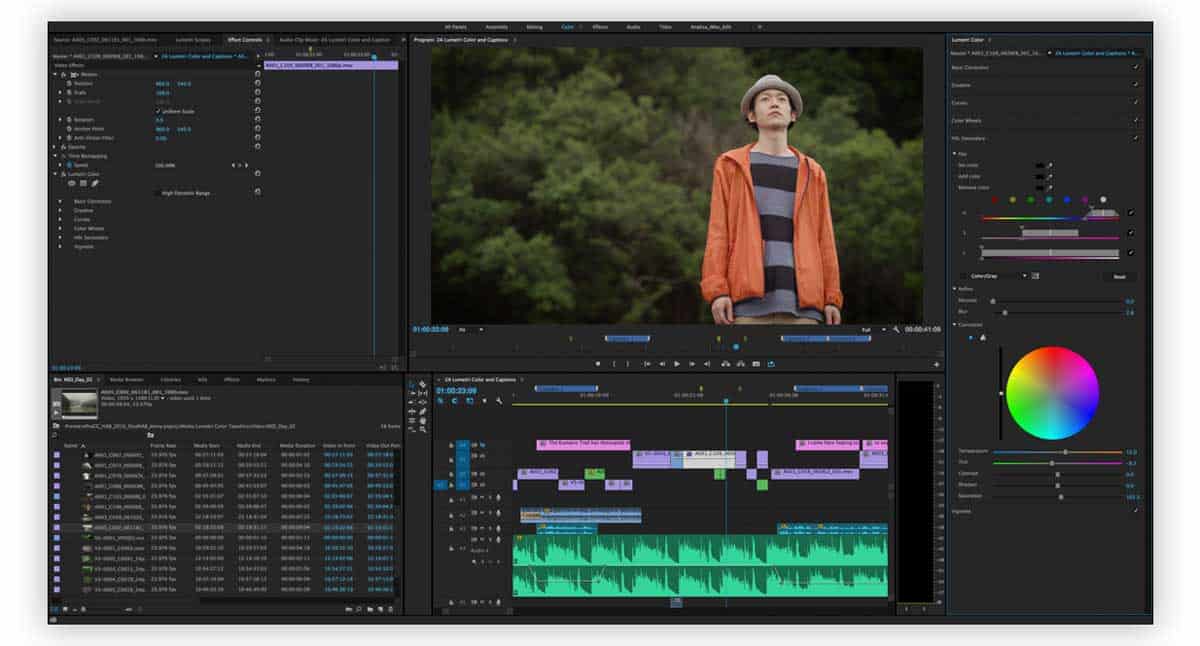Image resolution: width=1200 pixels, height=646 pixels.
Task: Switch to the Assembly workspace
Action: (x=496, y=27)
